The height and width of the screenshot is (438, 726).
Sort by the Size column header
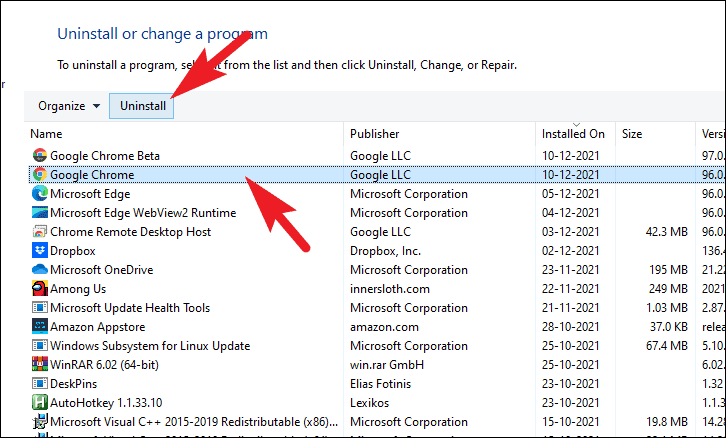click(632, 134)
